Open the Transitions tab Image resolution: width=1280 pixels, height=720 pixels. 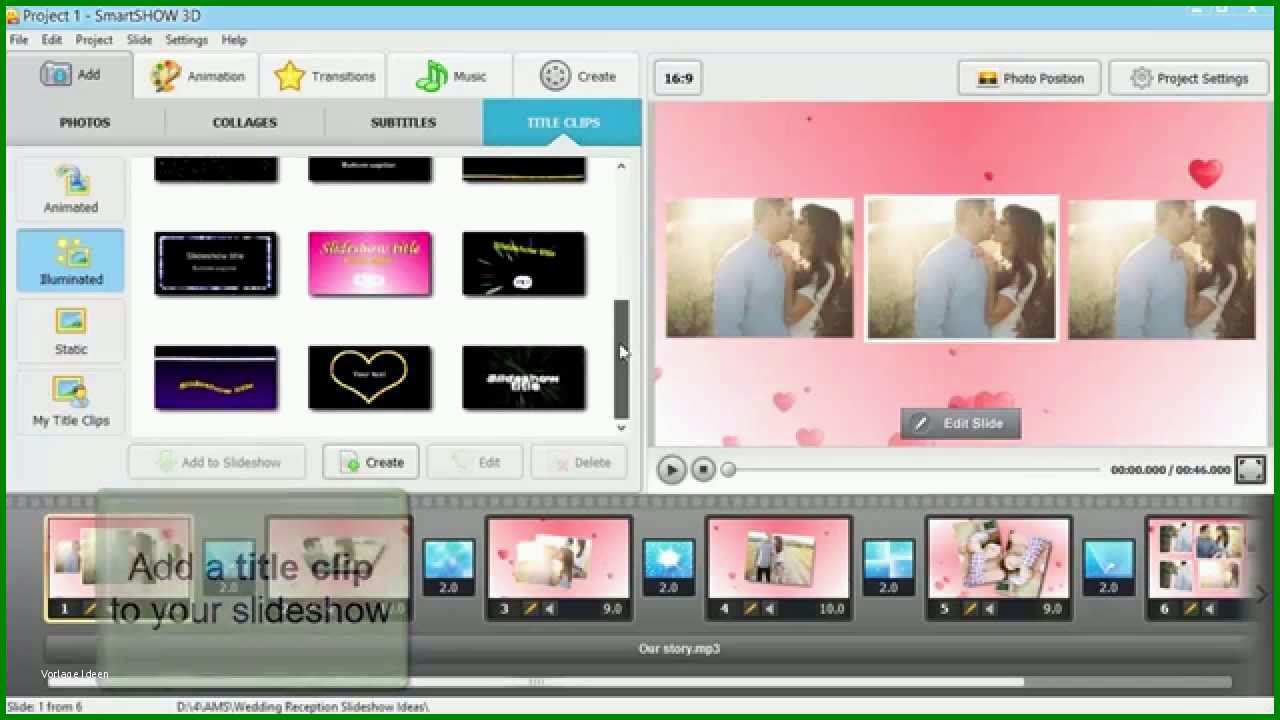324,76
